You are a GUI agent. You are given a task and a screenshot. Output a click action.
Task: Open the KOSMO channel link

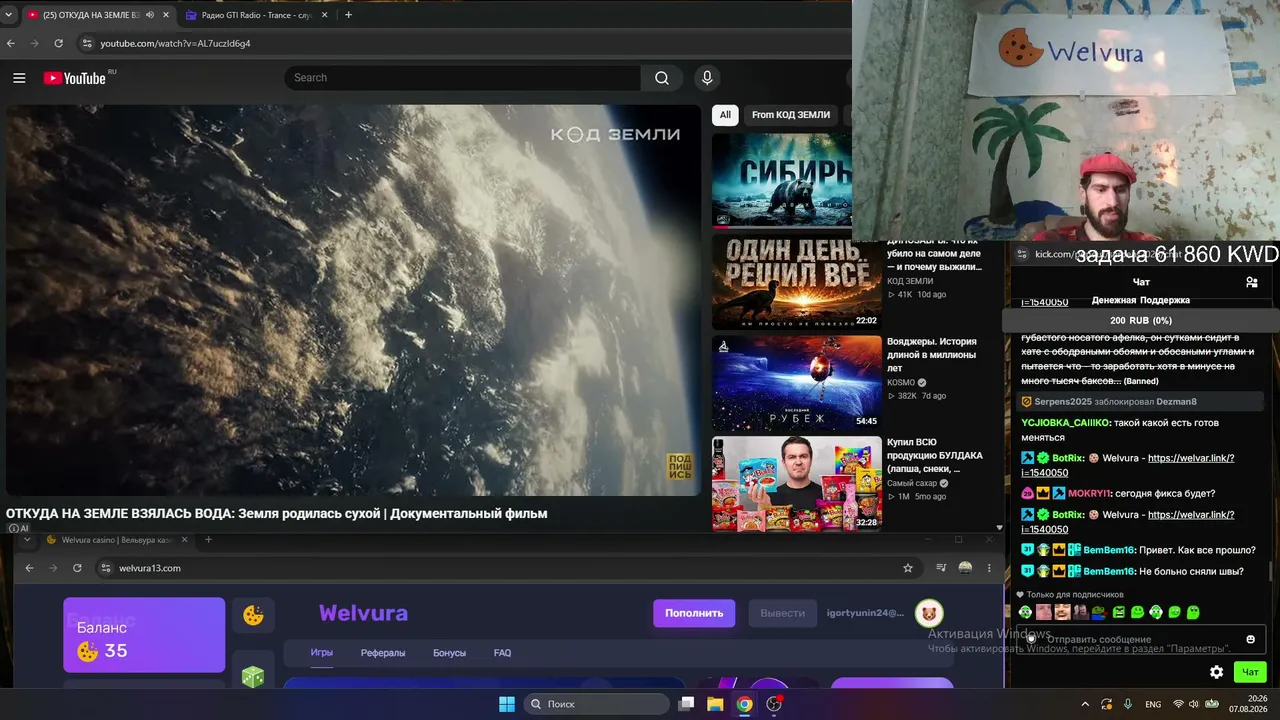[903, 382]
